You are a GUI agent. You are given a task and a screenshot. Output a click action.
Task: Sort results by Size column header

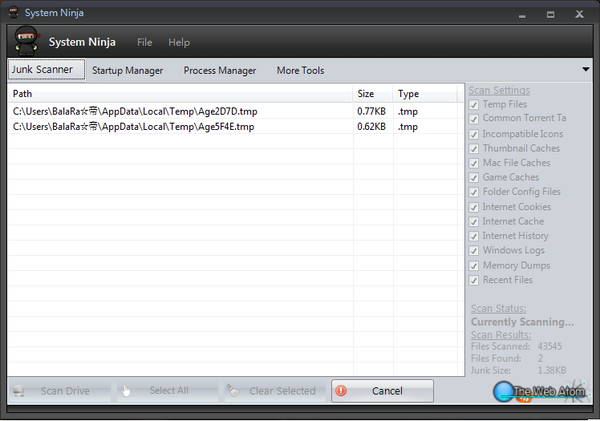click(373, 94)
